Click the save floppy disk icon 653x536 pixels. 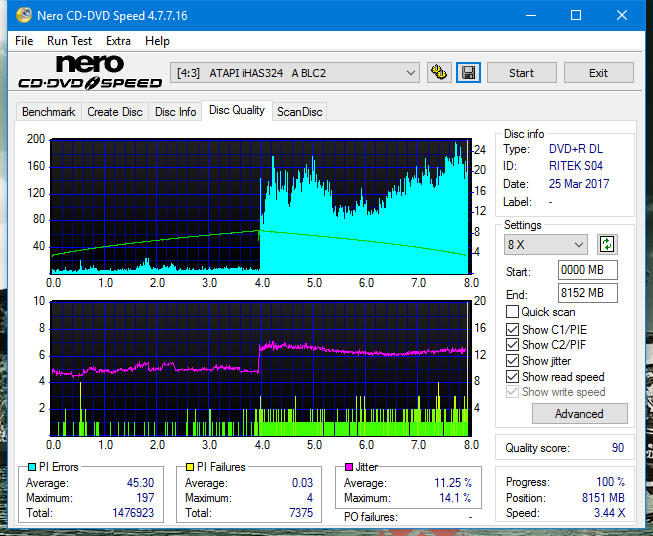[x=468, y=73]
